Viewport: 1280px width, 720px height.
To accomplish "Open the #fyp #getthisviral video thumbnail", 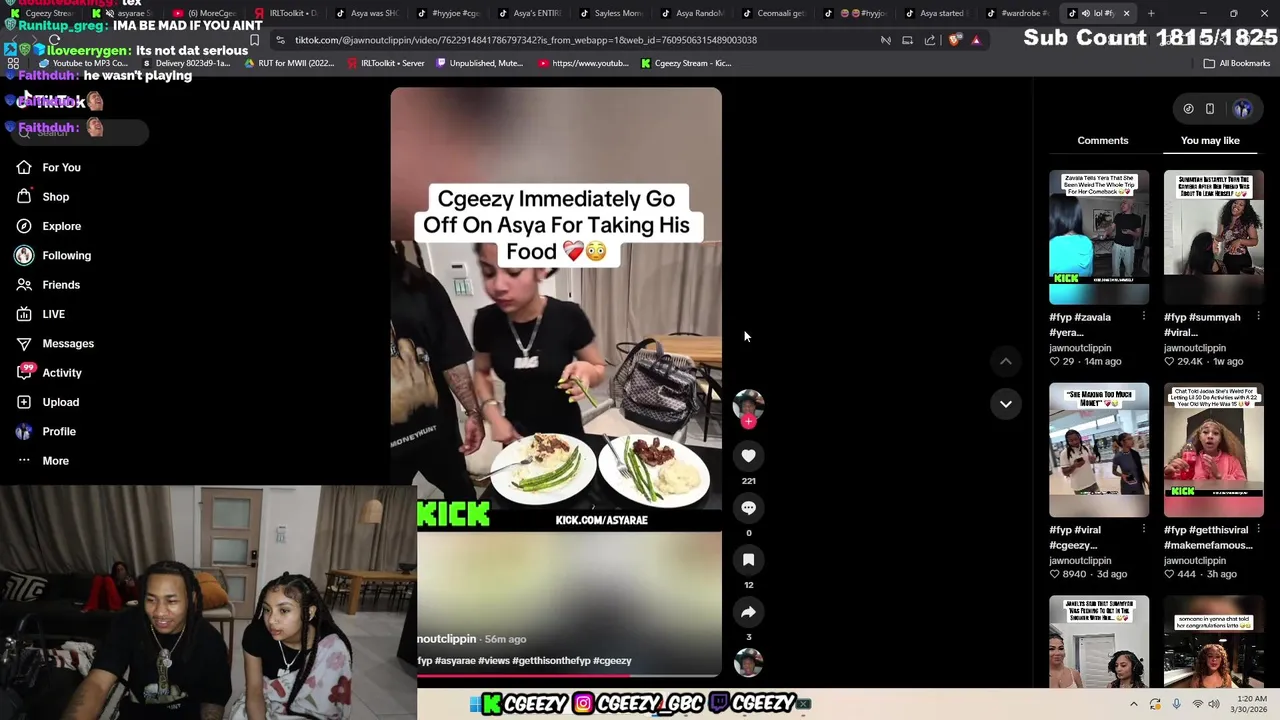I will coord(1214,450).
